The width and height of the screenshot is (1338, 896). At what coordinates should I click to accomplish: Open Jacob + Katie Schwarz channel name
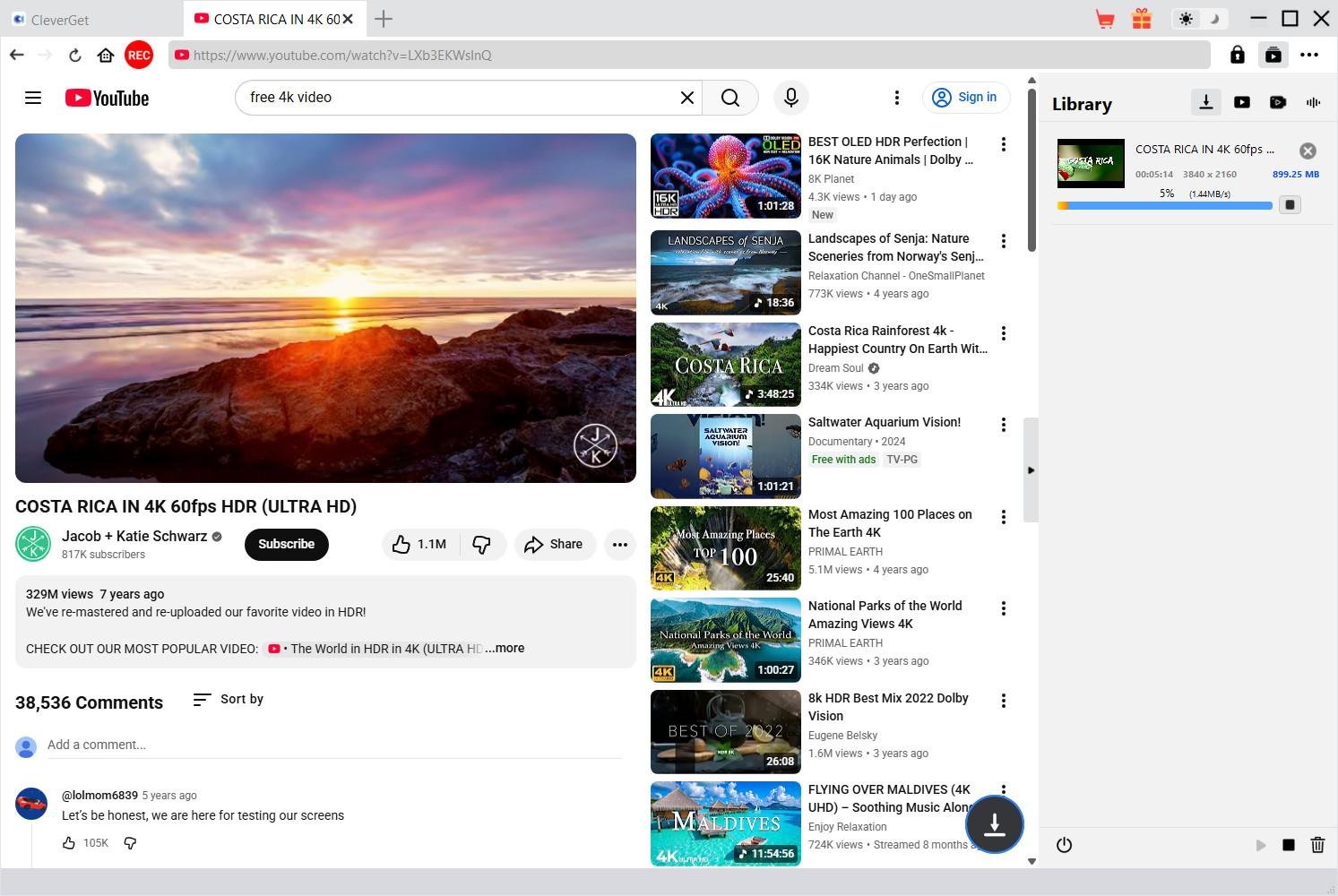click(134, 536)
